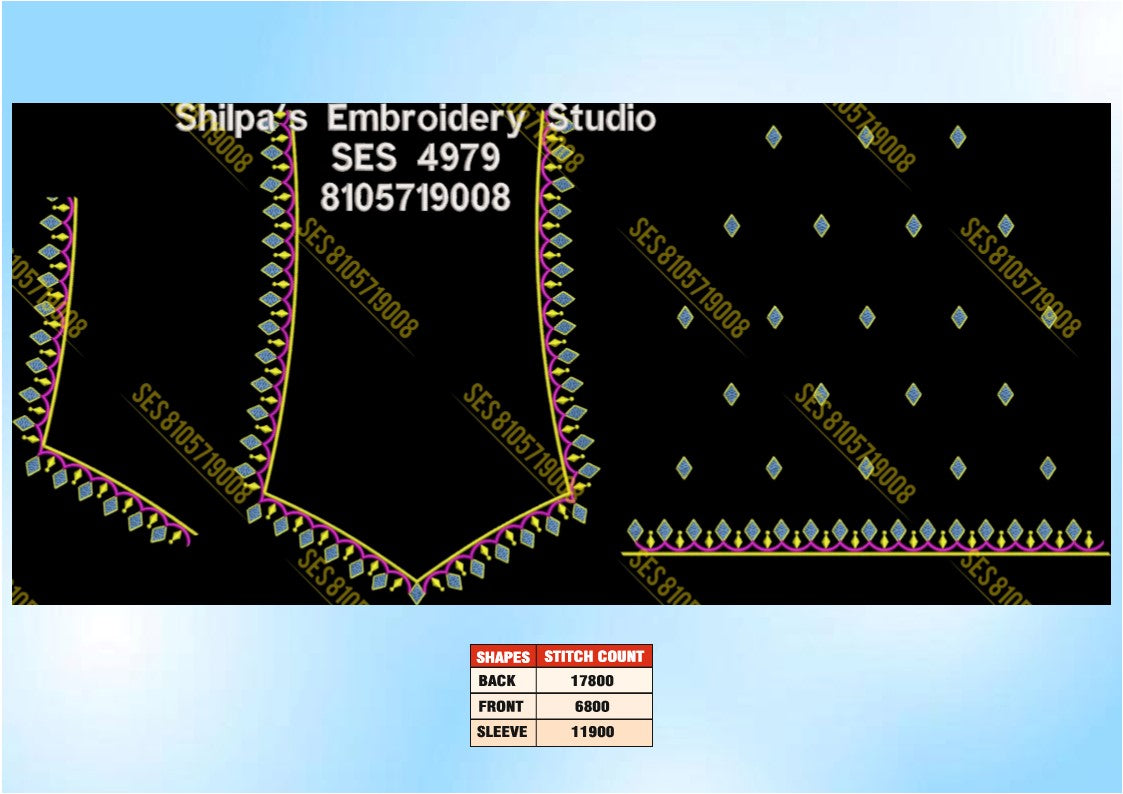
Task: Click the white 8105719008 phone number under SES 4979
Action: point(415,197)
